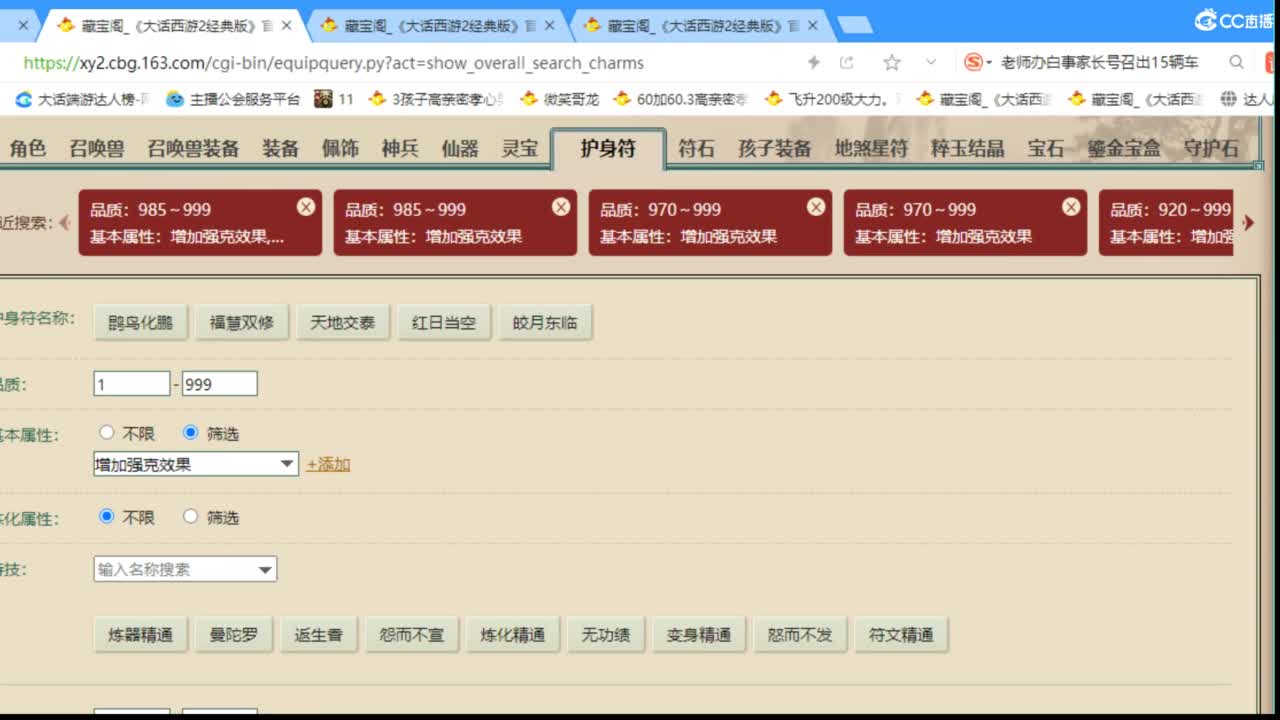Open the 达人 bookmark with globe icon
The width and height of the screenshot is (1280, 720).
point(1246,99)
